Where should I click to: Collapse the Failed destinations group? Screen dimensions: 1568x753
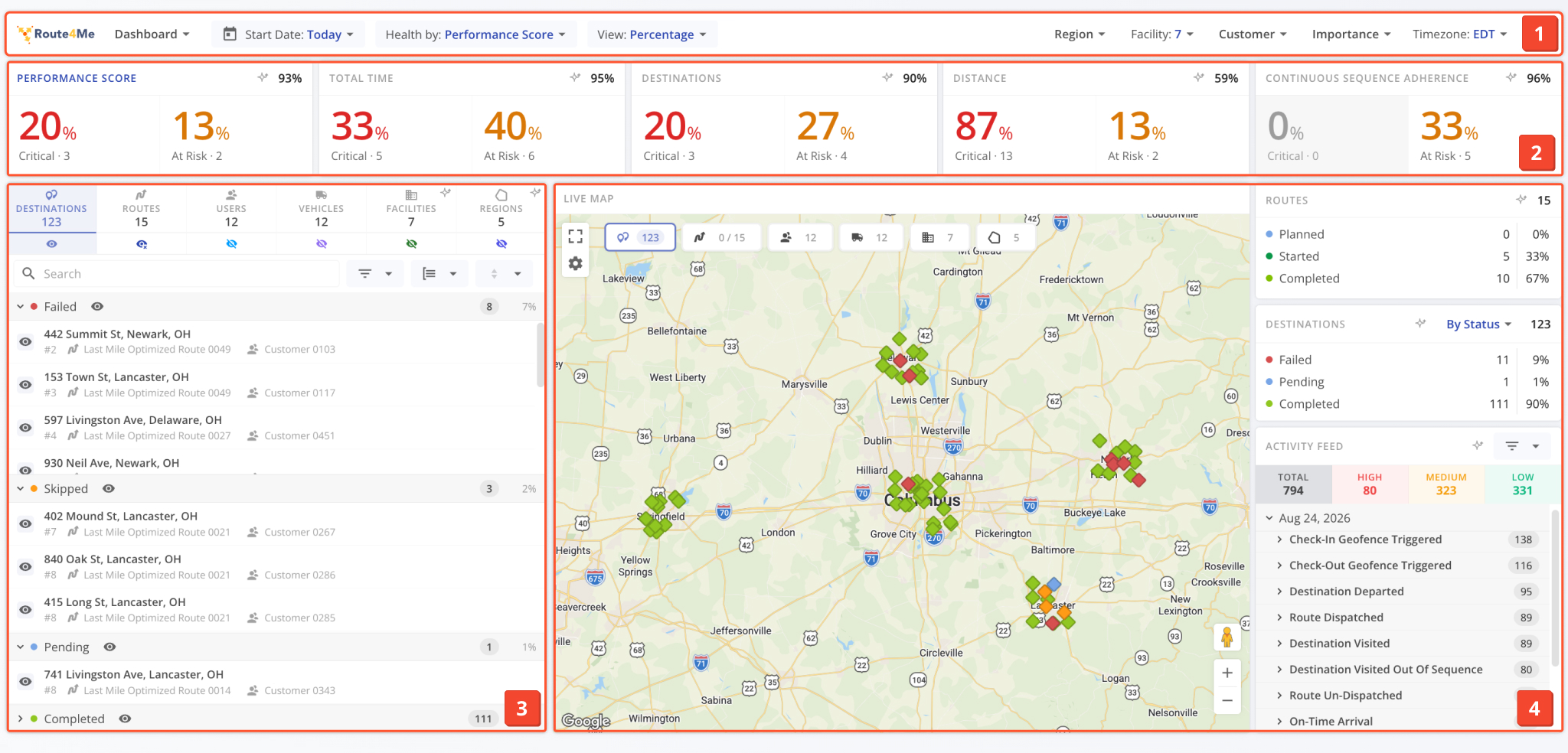click(21, 306)
